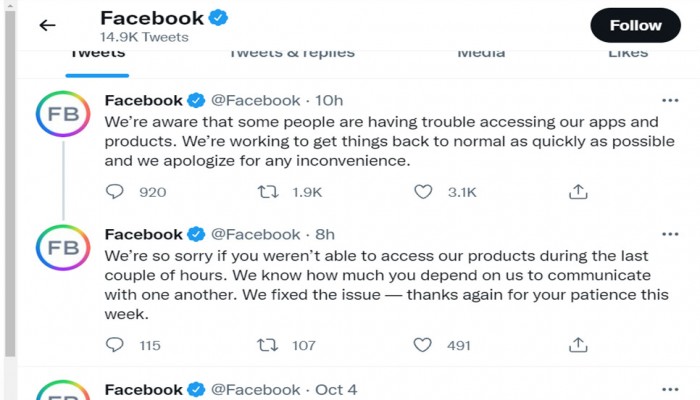The image size is (700, 400).
Task: Open more options on Oct 4 tweet
Action: [x=670, y=390]
